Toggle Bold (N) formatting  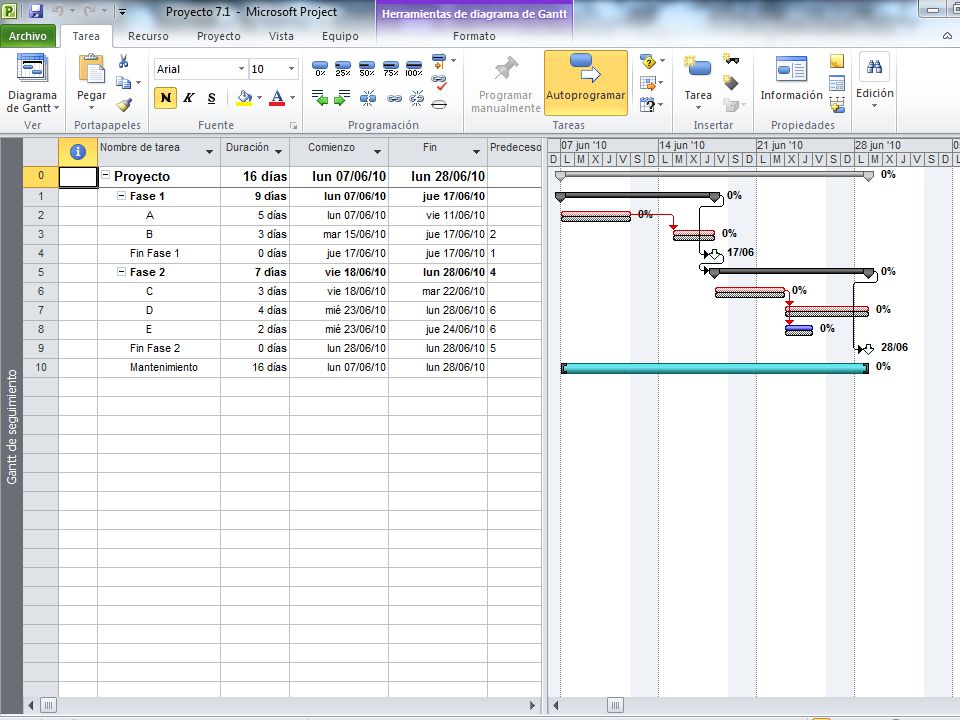165,98
